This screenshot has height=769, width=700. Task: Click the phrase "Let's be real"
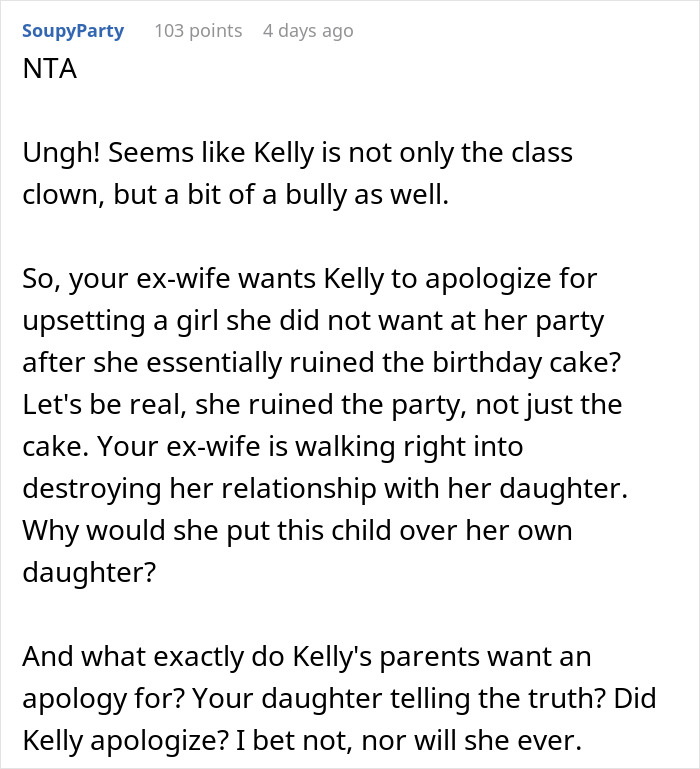[99, 405]
